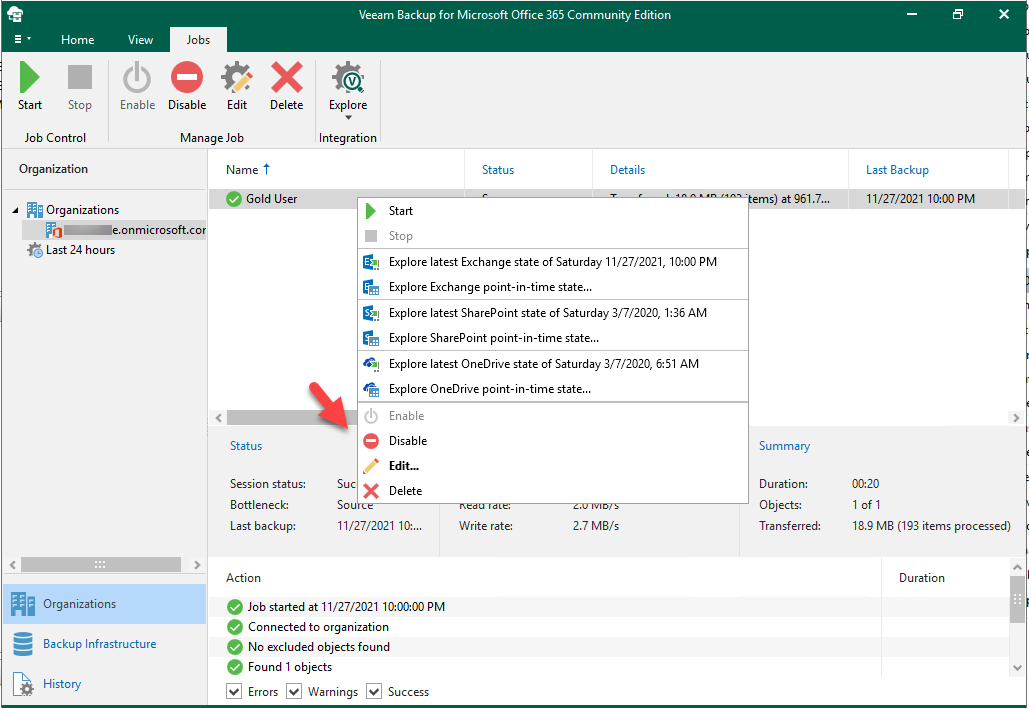Click the Found 1 objects log entry
The height and width of the screenshot is (708, 1029).
coord(290,667)
